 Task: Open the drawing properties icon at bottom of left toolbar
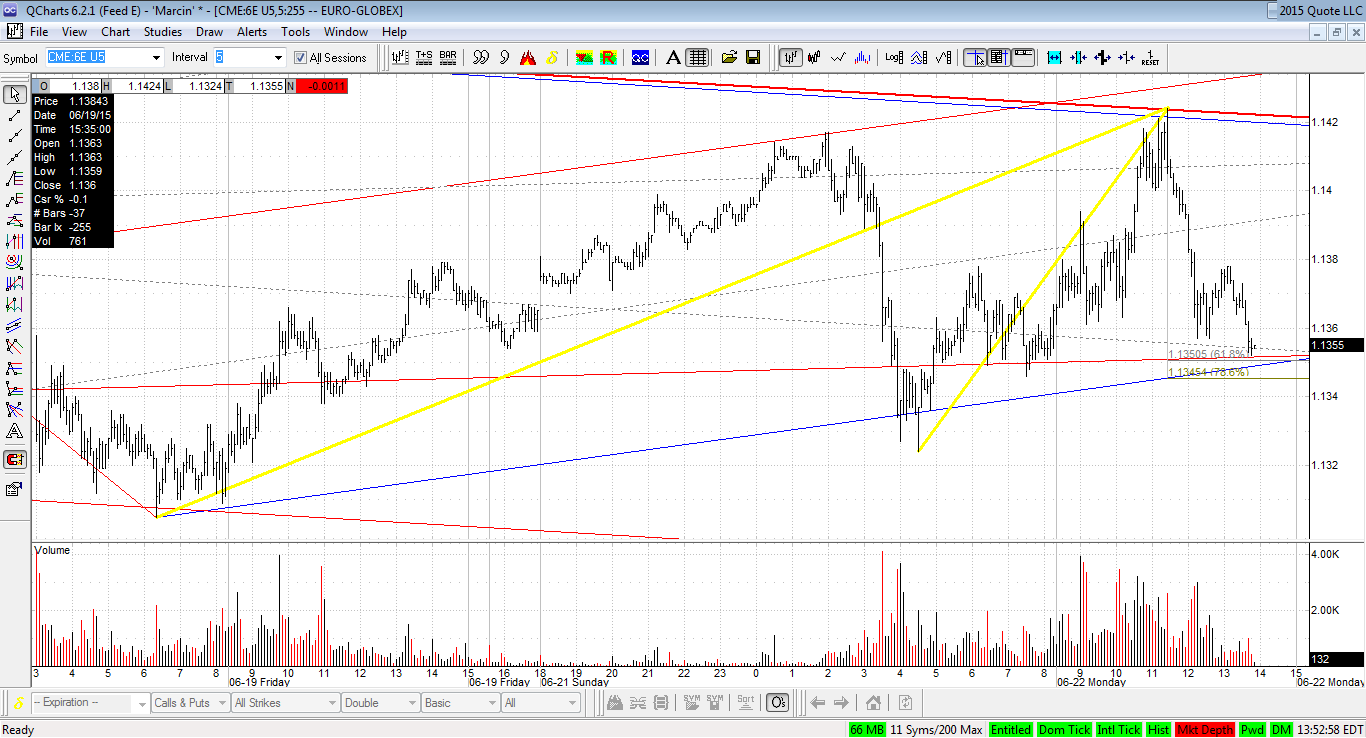coord(15,489)
